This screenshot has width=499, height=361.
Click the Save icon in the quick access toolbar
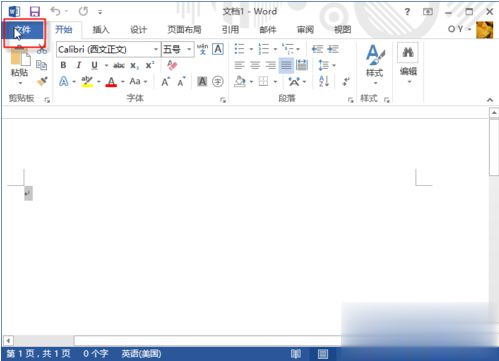click(35, 12)
